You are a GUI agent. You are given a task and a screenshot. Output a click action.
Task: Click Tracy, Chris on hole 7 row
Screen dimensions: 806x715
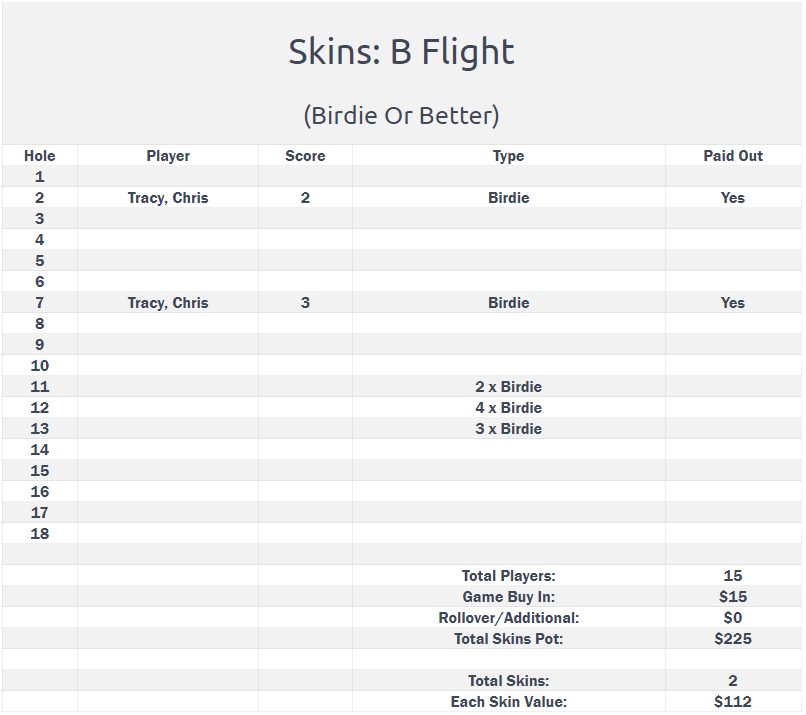168,303
